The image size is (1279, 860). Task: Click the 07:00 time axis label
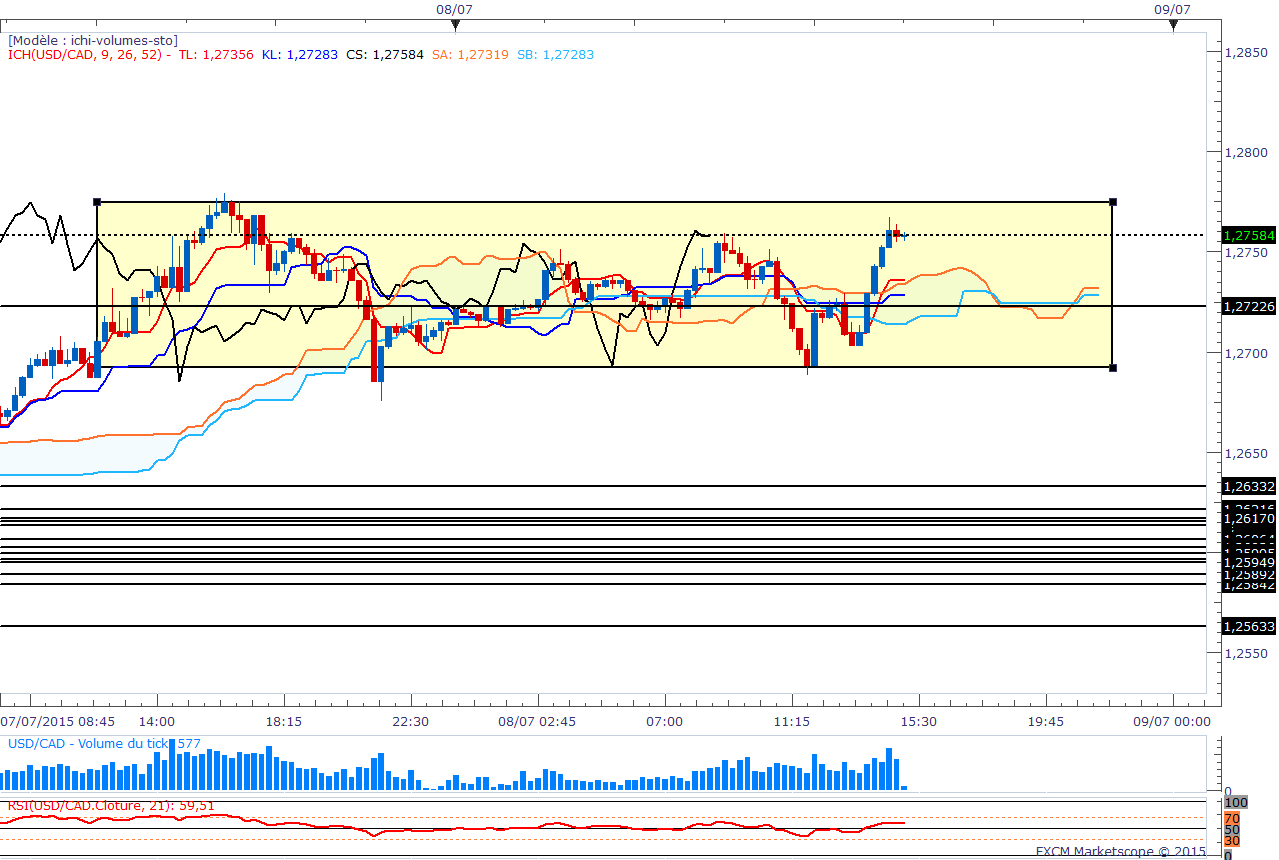[x=664, y=721]
